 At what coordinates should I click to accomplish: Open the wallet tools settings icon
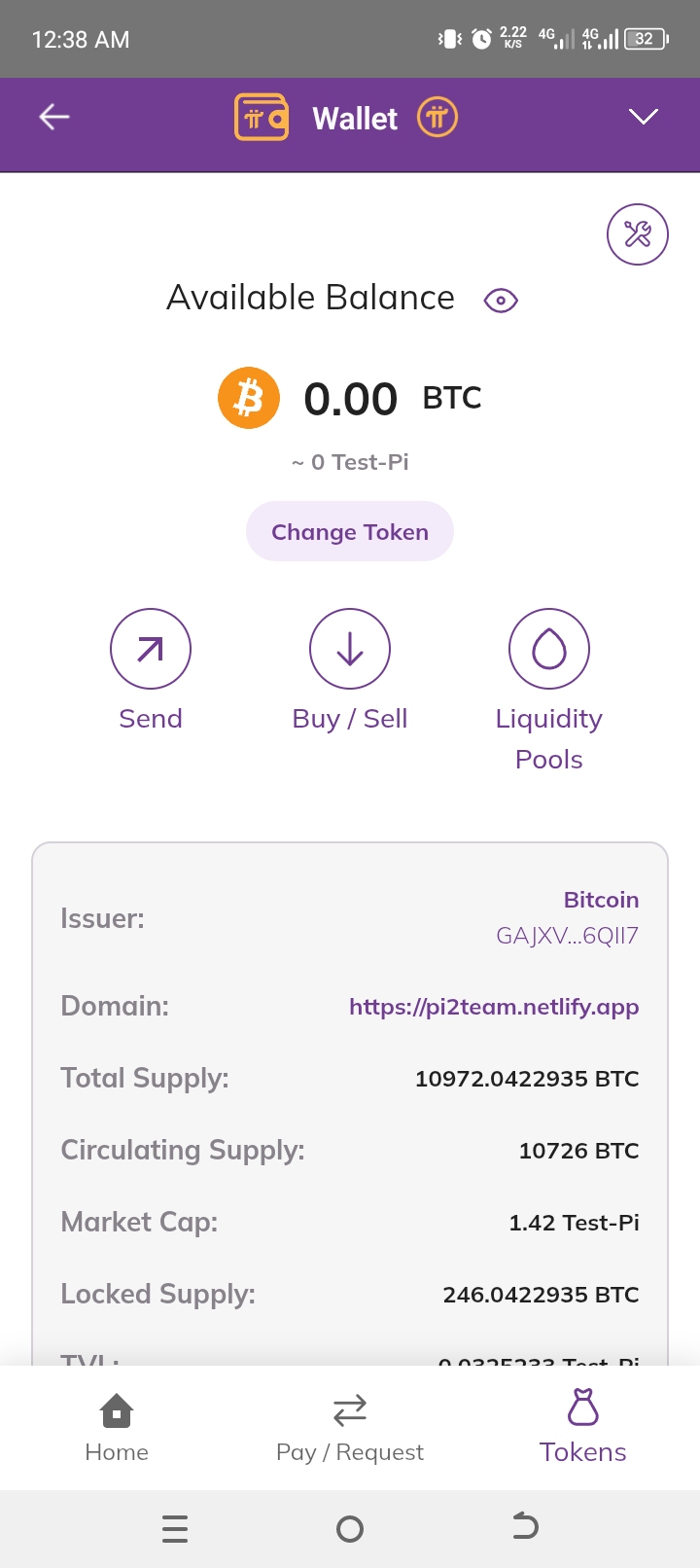(x=638, y=234)
